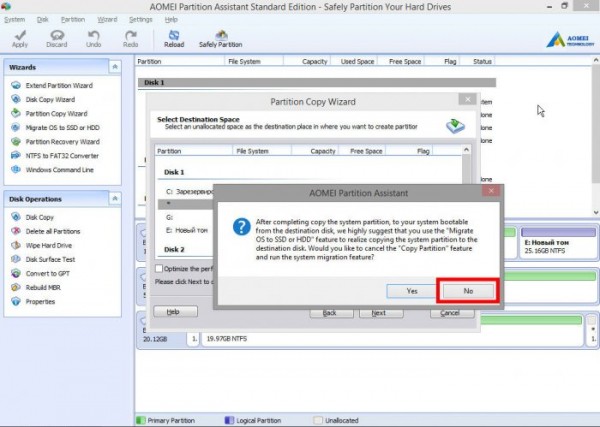Click Primary Partition legend swatch
This screenshot has width=600, height=427.
coord(141,420)
